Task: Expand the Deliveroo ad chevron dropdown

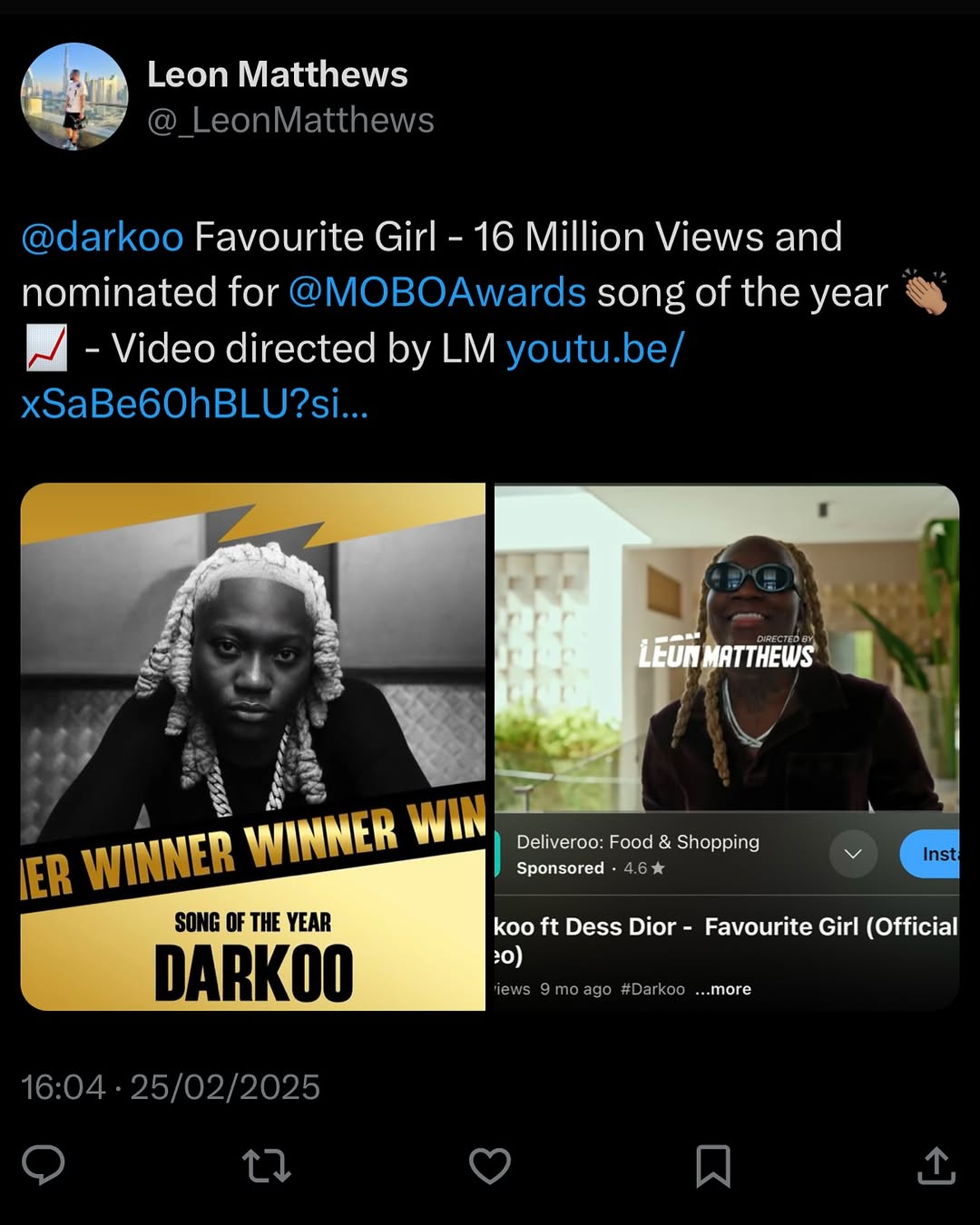Action: click(x=853, y=854)
